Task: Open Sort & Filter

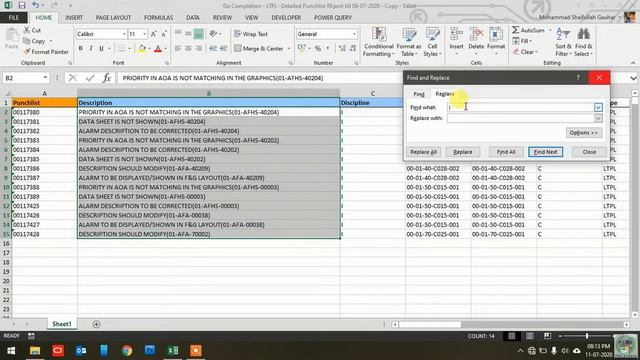Action: point(563,42)
